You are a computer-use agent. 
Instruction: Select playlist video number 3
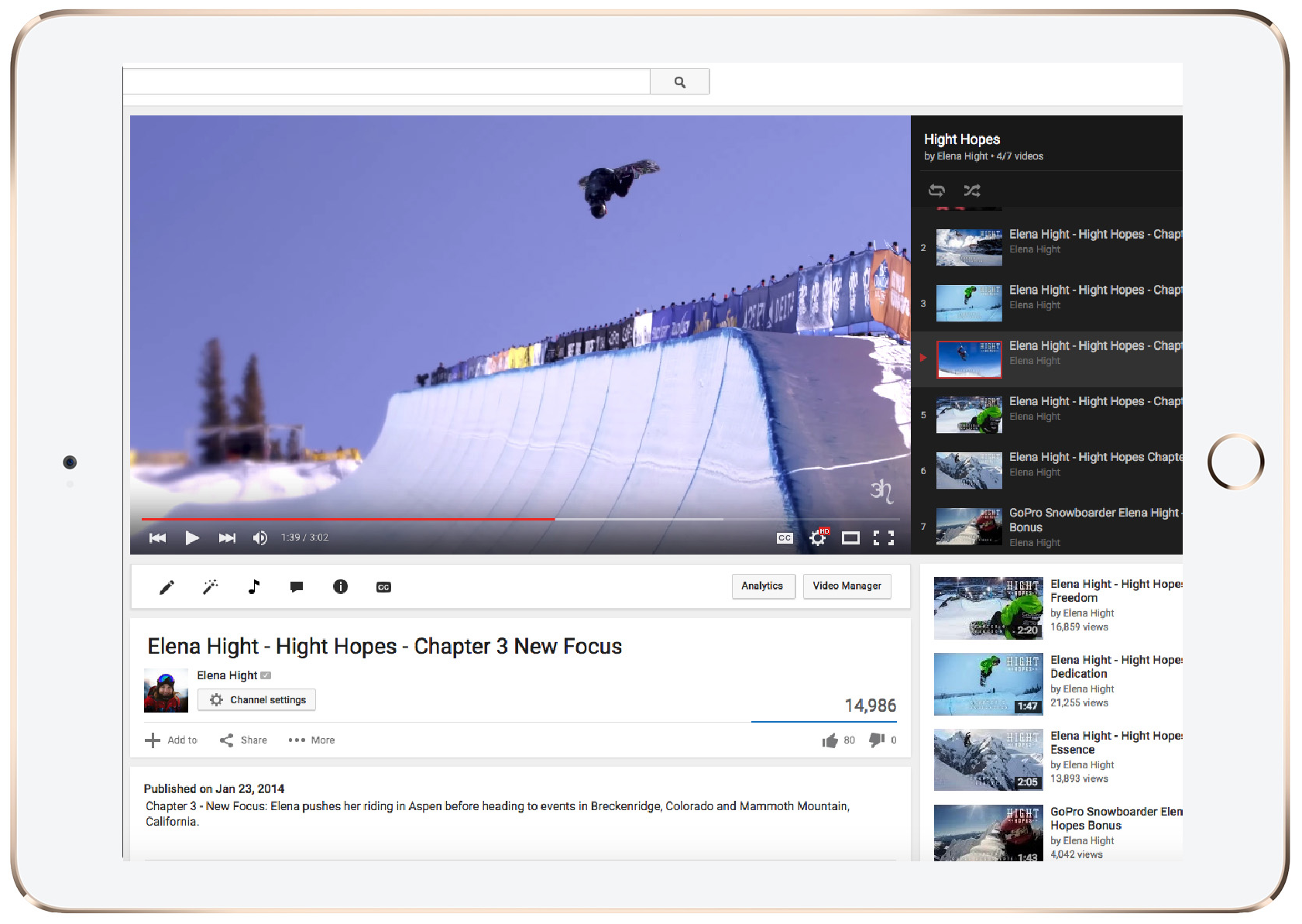click(x=1046, y=304)
